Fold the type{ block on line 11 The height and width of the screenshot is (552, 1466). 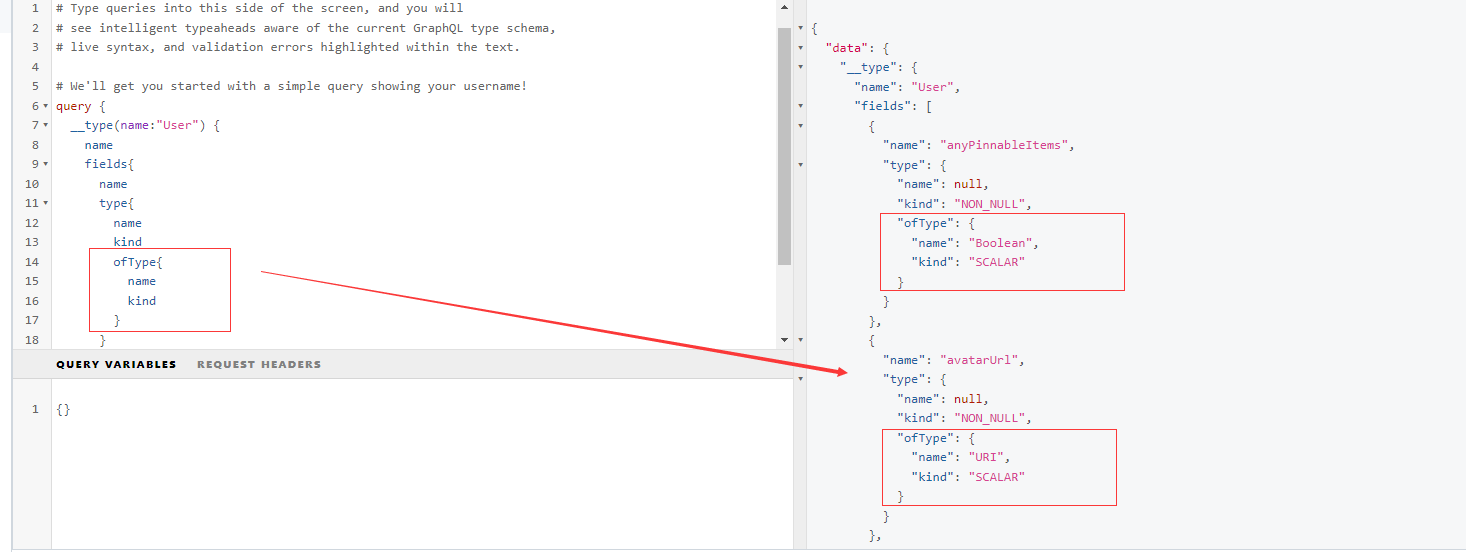click(47, 204)
